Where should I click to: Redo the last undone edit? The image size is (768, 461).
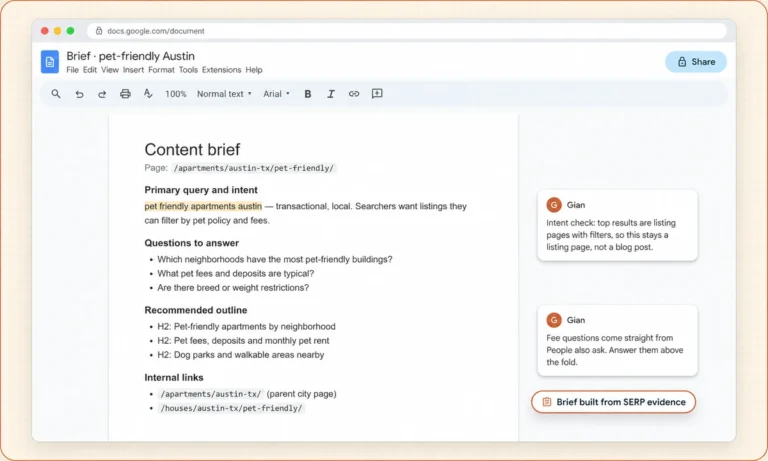(x=102, y=94)
